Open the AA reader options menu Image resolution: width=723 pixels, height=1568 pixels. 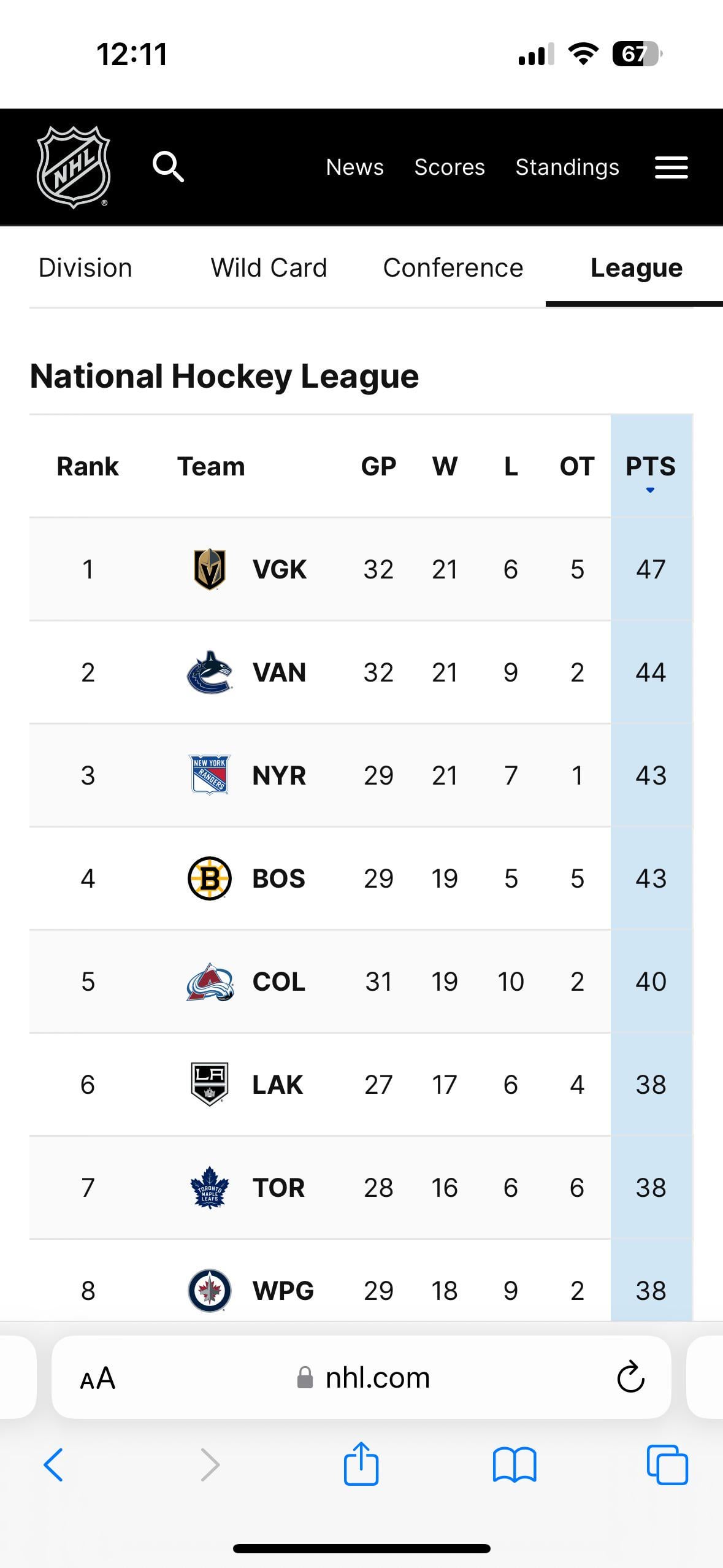(98, 1378)
